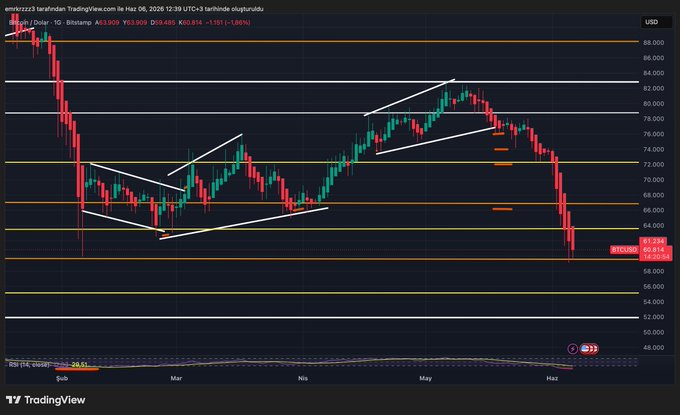This screenshot has height=415, width=680.
Task: Click the 84.000 price axis label
Action: pos(654,73)
